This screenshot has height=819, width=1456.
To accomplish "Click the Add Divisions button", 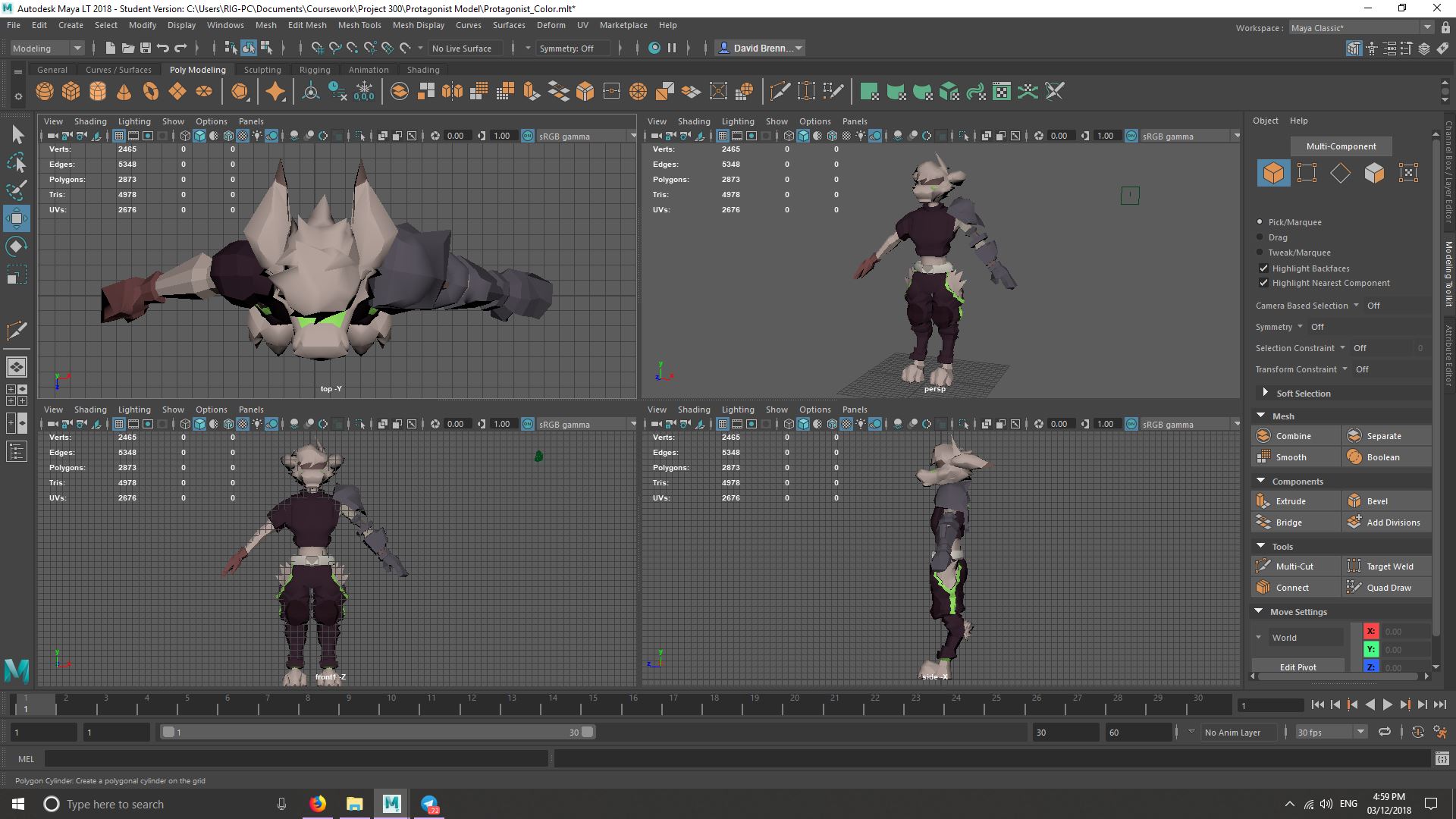I will pos(1387,522).
